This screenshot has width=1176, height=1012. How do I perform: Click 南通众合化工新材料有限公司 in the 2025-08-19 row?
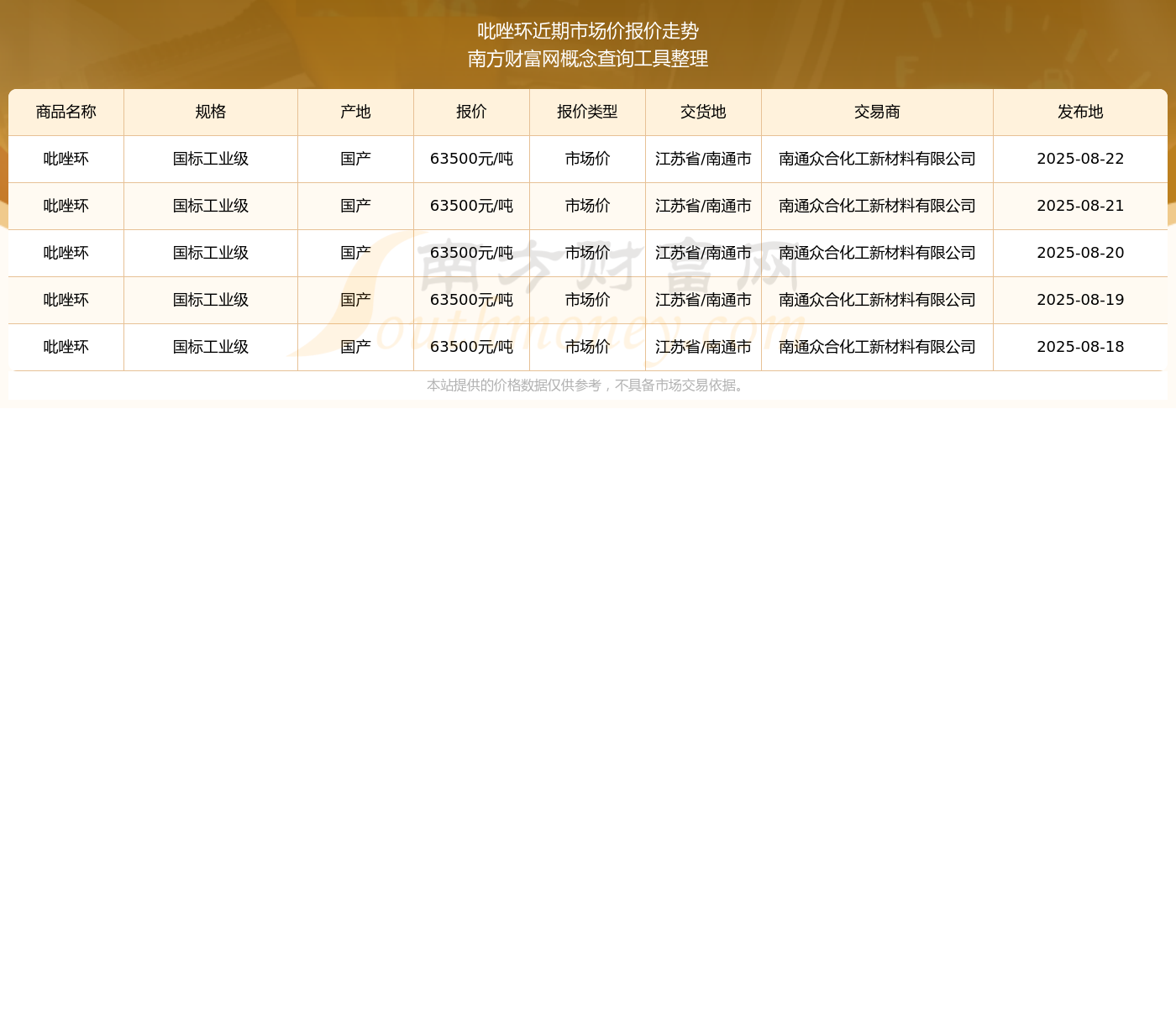click(x=877, y=300)
